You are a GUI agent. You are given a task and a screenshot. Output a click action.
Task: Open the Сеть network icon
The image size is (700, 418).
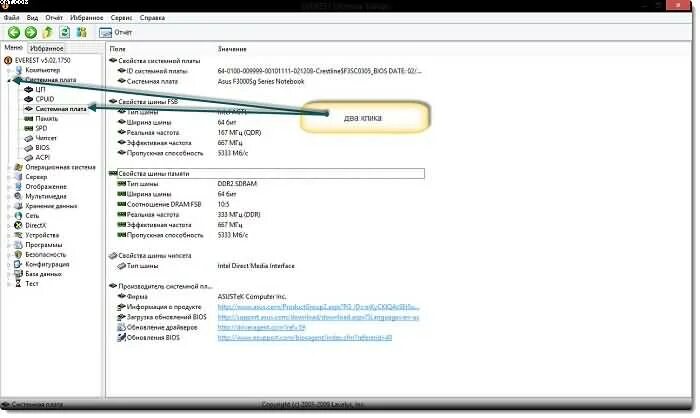click(x=18, y=216)
